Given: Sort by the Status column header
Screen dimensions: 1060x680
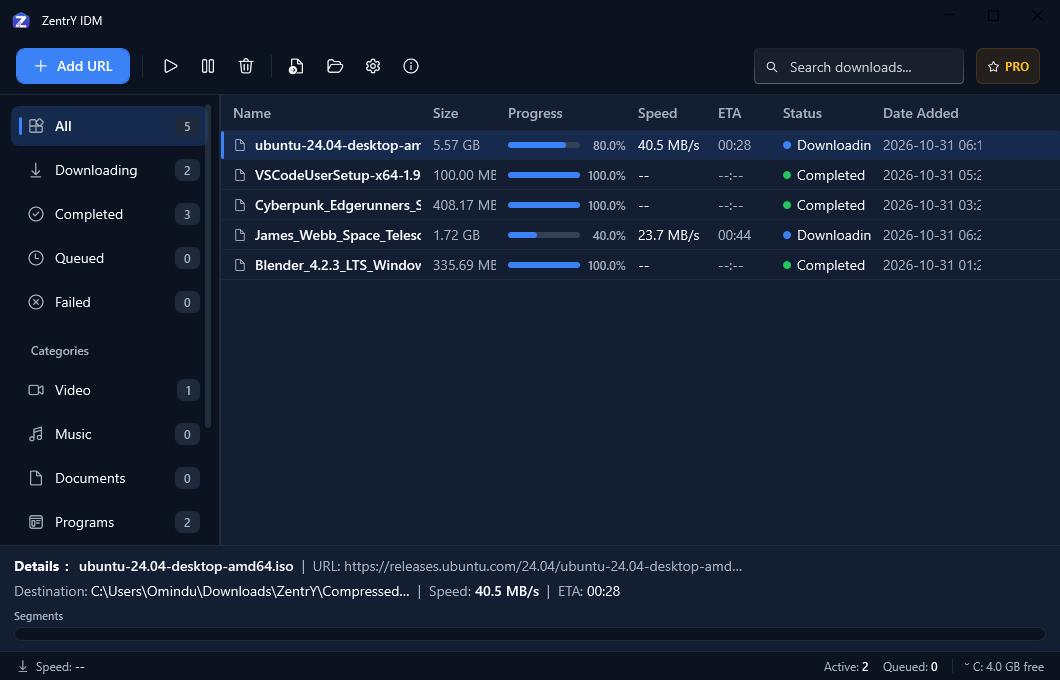Looking at the screenshot, I should point(802,114).
